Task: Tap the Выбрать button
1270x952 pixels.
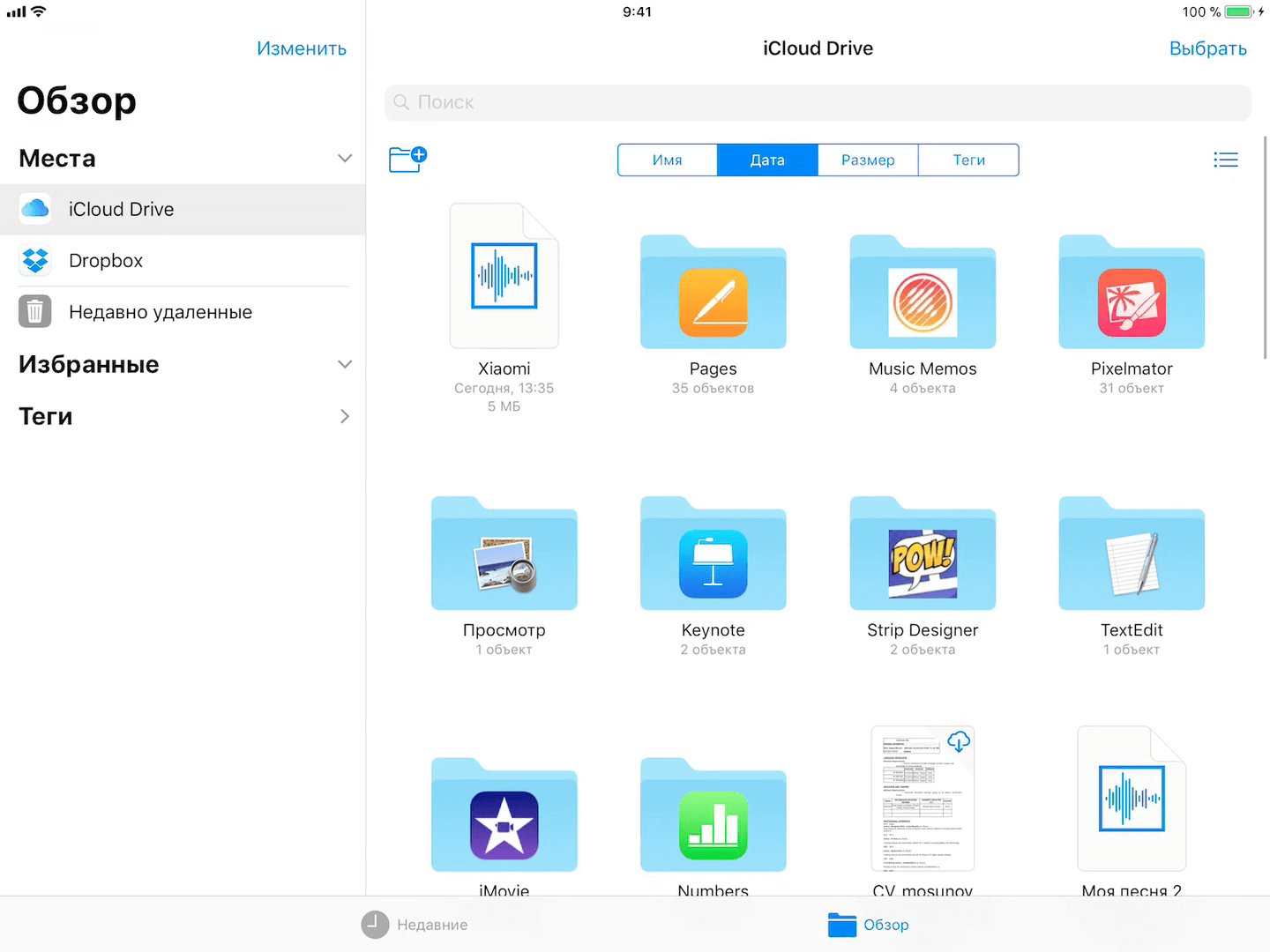Action: 1207,48
